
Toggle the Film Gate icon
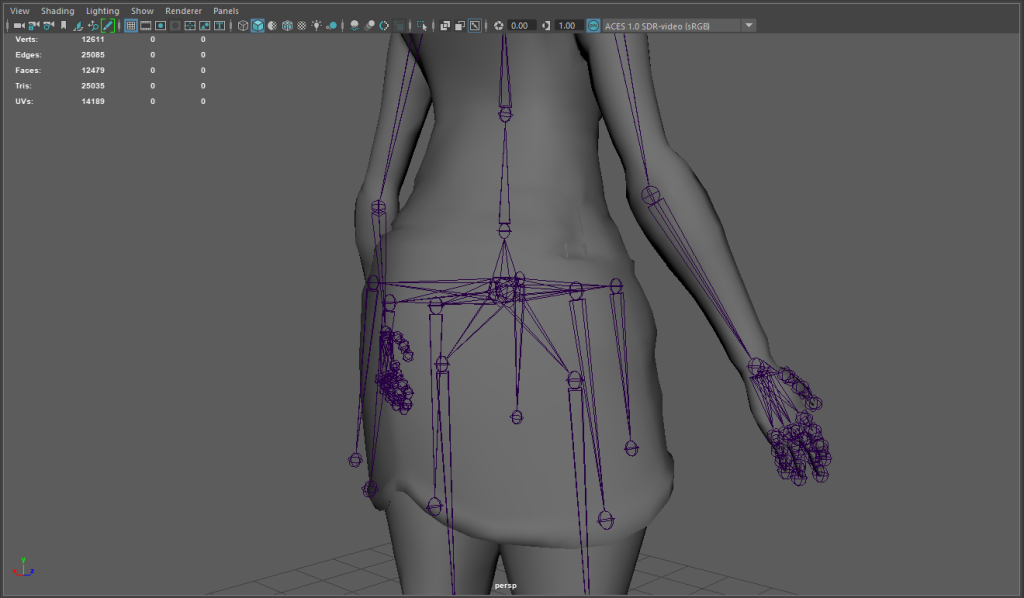pos(146,25)
